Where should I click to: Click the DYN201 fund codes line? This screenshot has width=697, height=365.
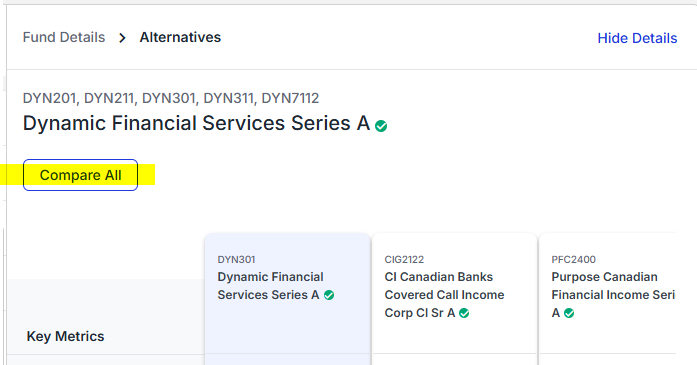(171, 98)
